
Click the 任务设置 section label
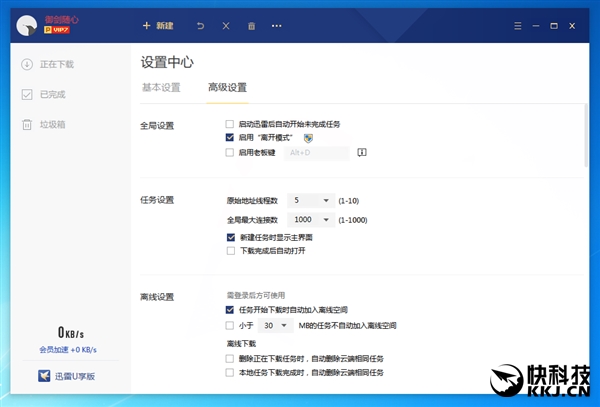pyautogui.click(x=157, y=200)
